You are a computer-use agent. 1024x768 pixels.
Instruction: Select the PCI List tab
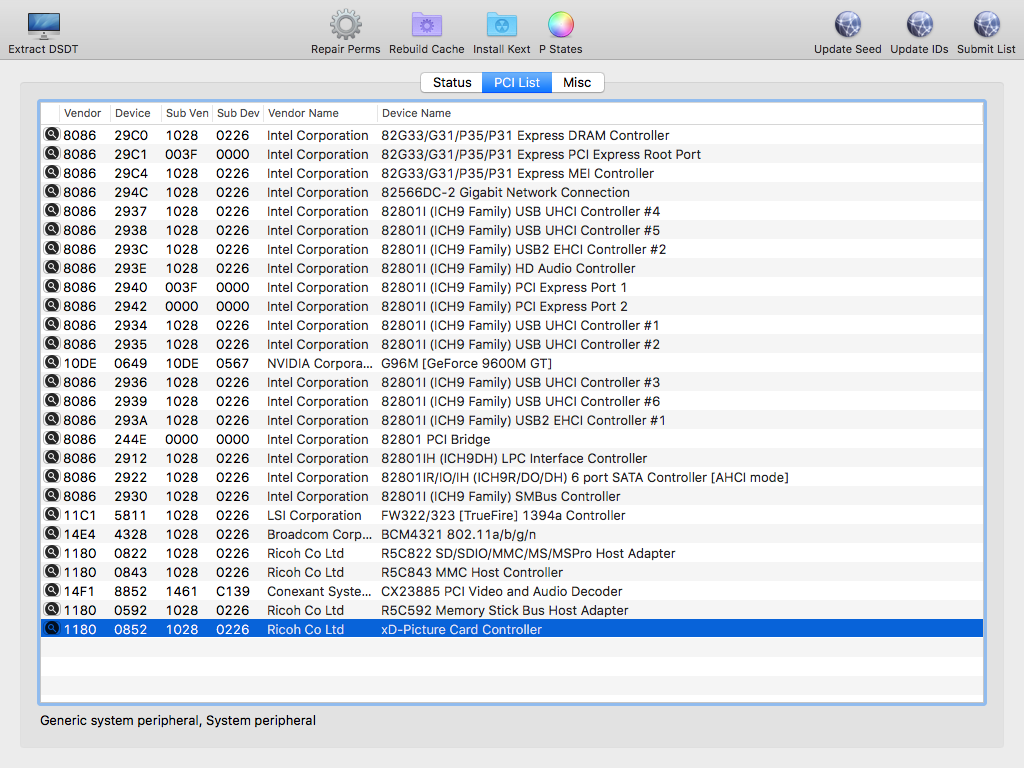coord(517,82)
